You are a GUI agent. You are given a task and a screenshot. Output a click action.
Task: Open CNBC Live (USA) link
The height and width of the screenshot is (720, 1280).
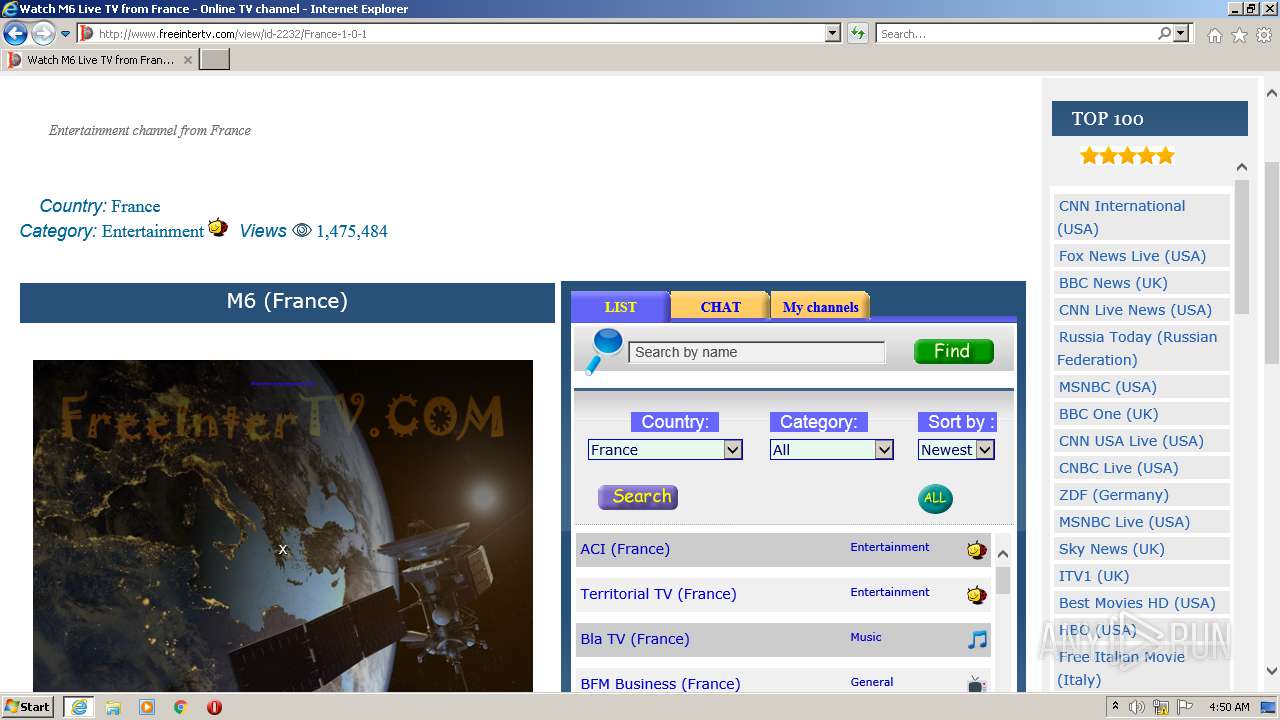pos(1118,468)
